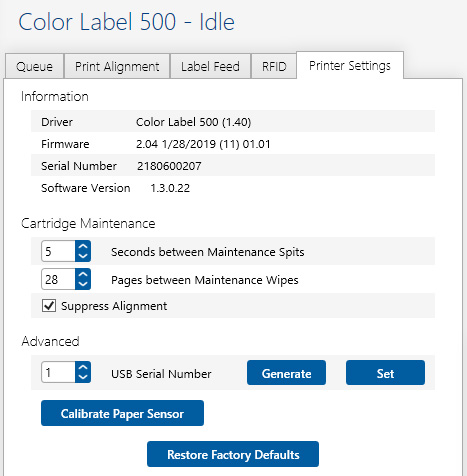
Task: Go to the Label Feed tab
Action: (x=210, y=66)
